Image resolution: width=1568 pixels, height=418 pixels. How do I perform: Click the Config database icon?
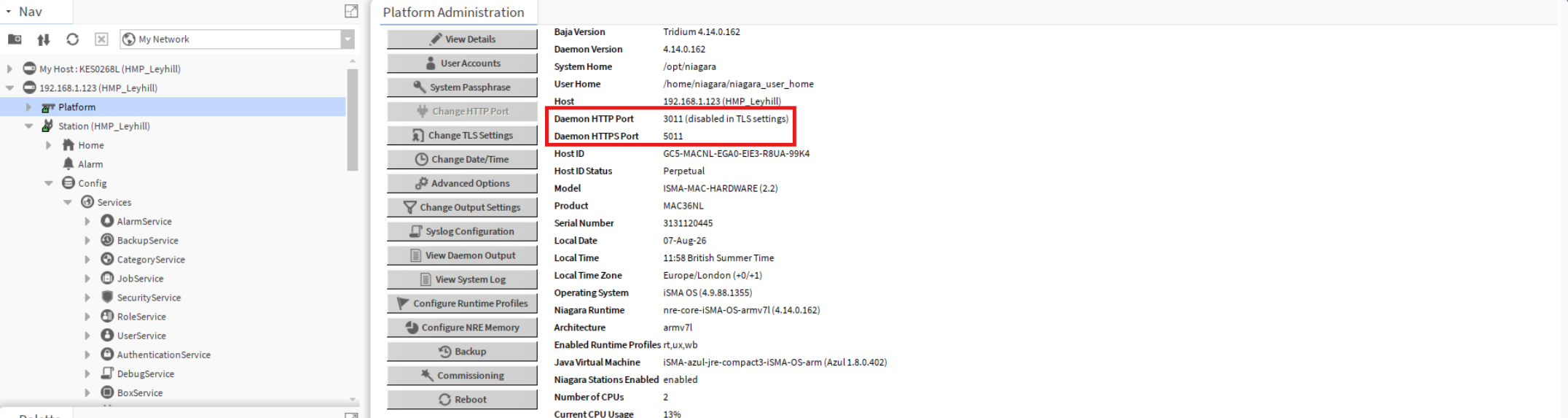[x=68, y=182]
